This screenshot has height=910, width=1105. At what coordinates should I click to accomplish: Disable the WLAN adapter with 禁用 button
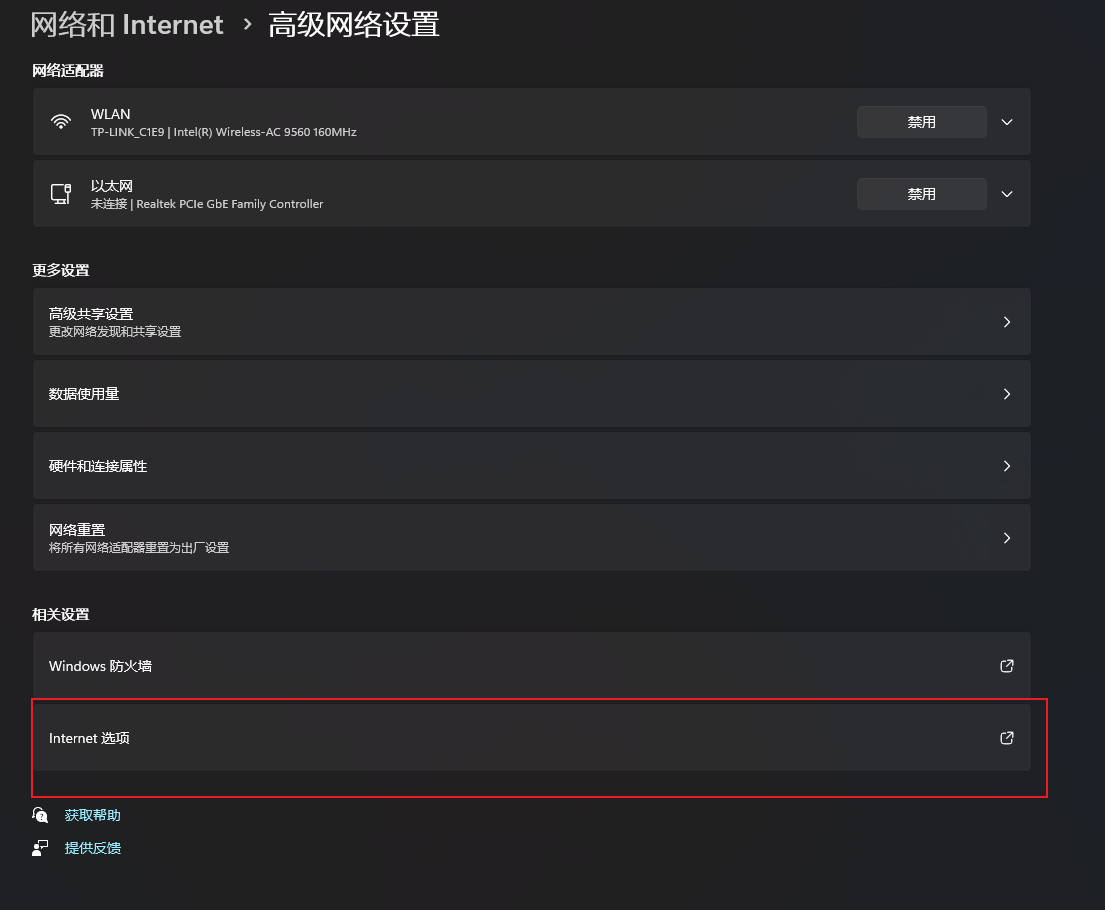tap(922, 122)
